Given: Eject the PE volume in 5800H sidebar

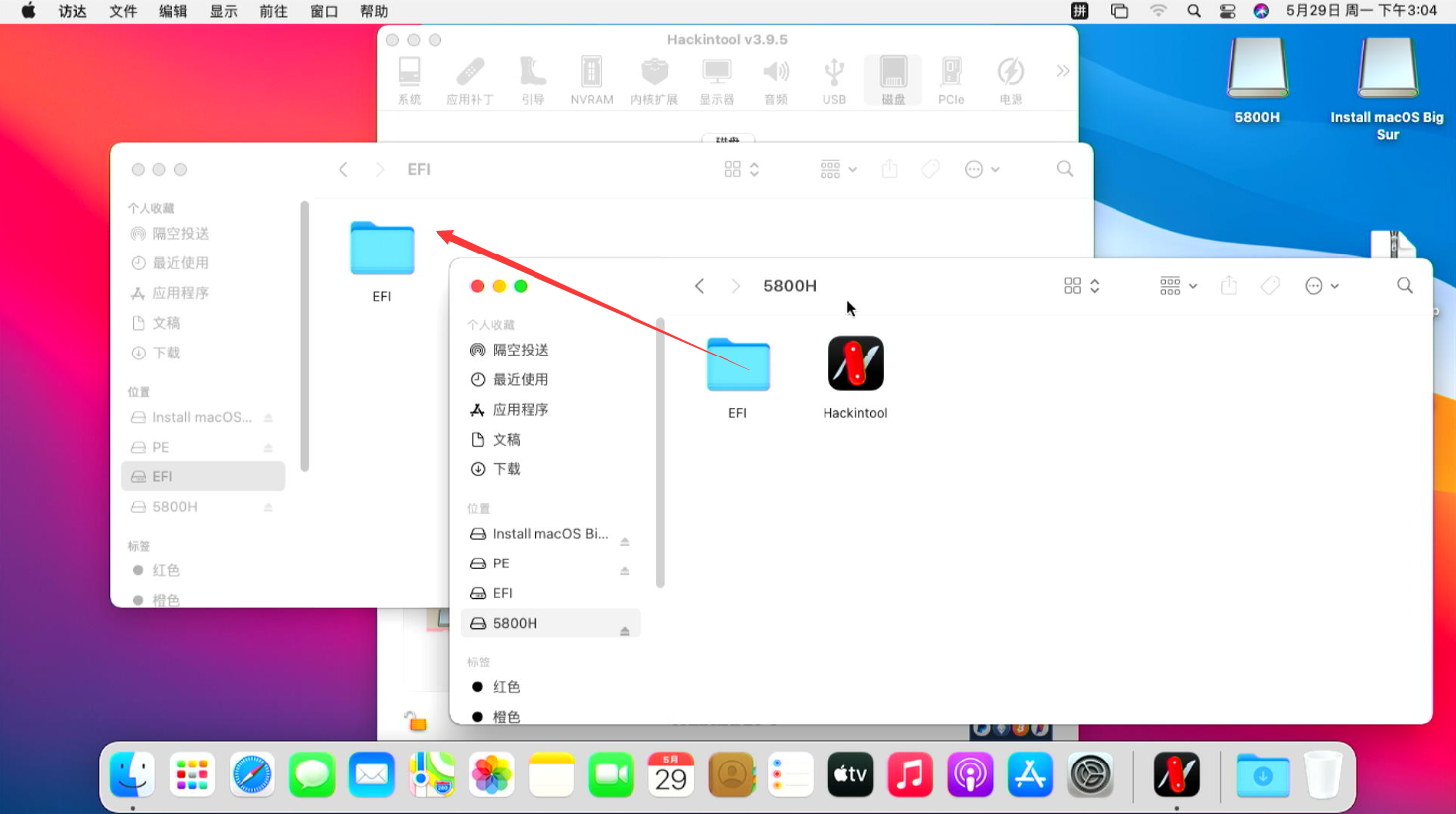Looking at the screenshot, I should click(625, 570).
